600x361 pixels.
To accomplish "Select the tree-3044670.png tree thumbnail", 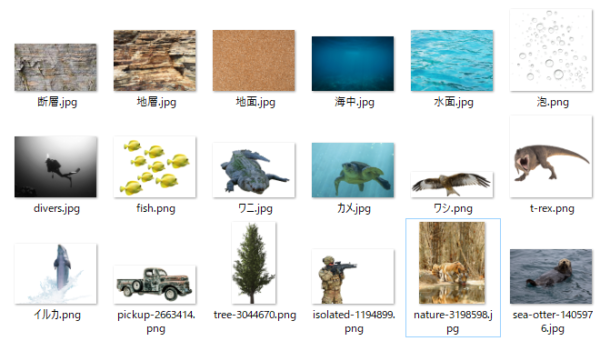I will [x=254, y=263].
